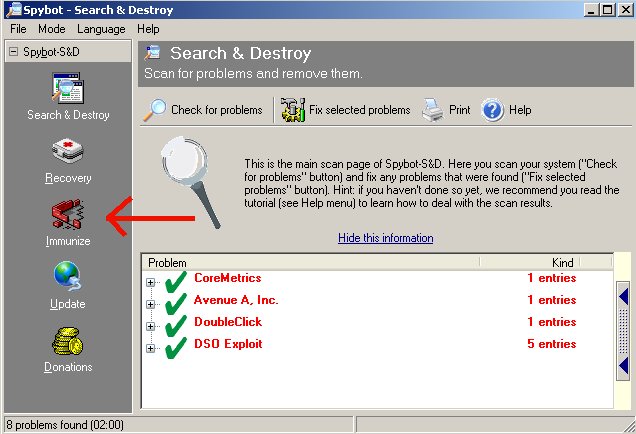Maximize the Spybot window

coord(608,10)
